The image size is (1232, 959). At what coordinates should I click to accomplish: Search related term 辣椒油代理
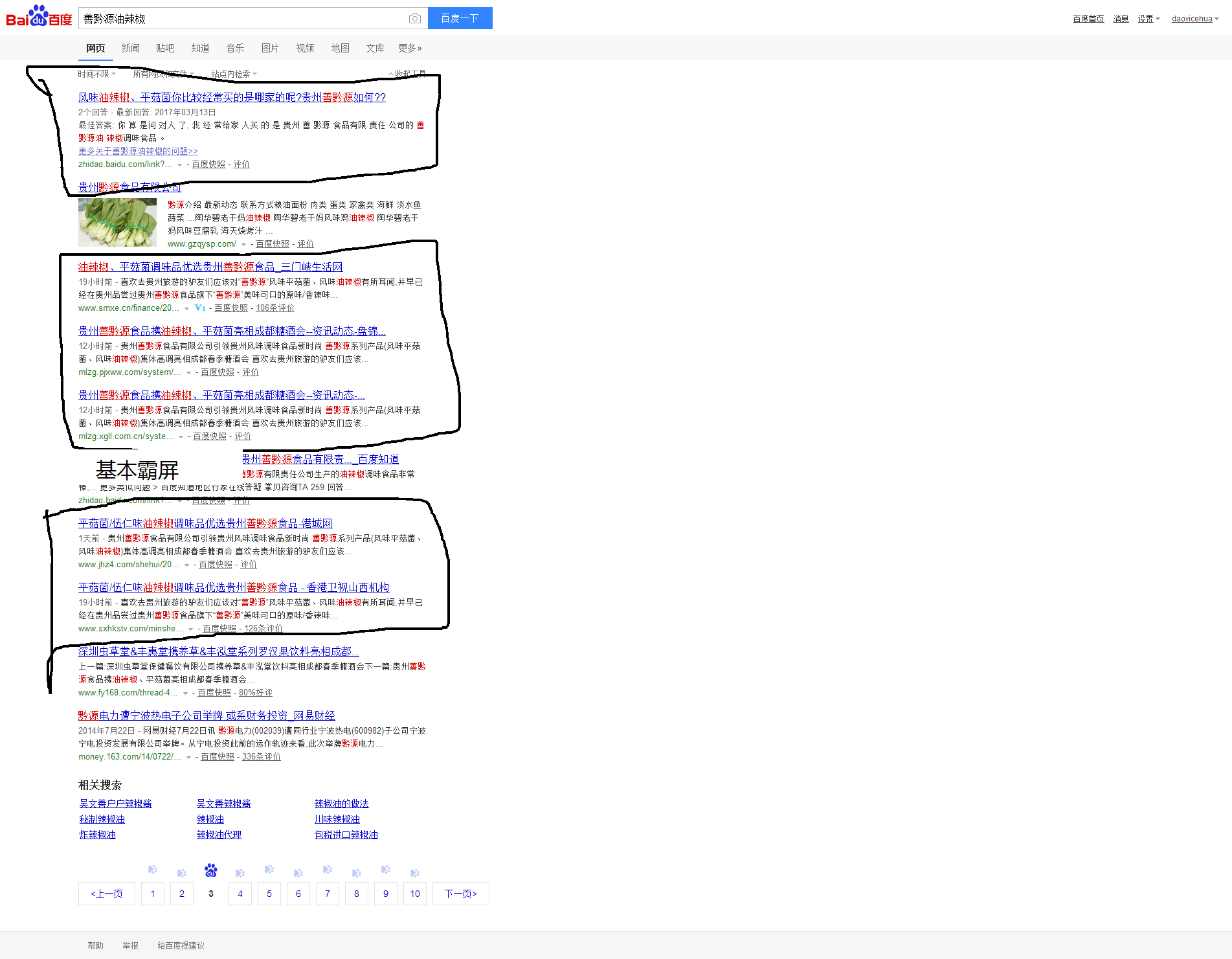click(219, 835)
